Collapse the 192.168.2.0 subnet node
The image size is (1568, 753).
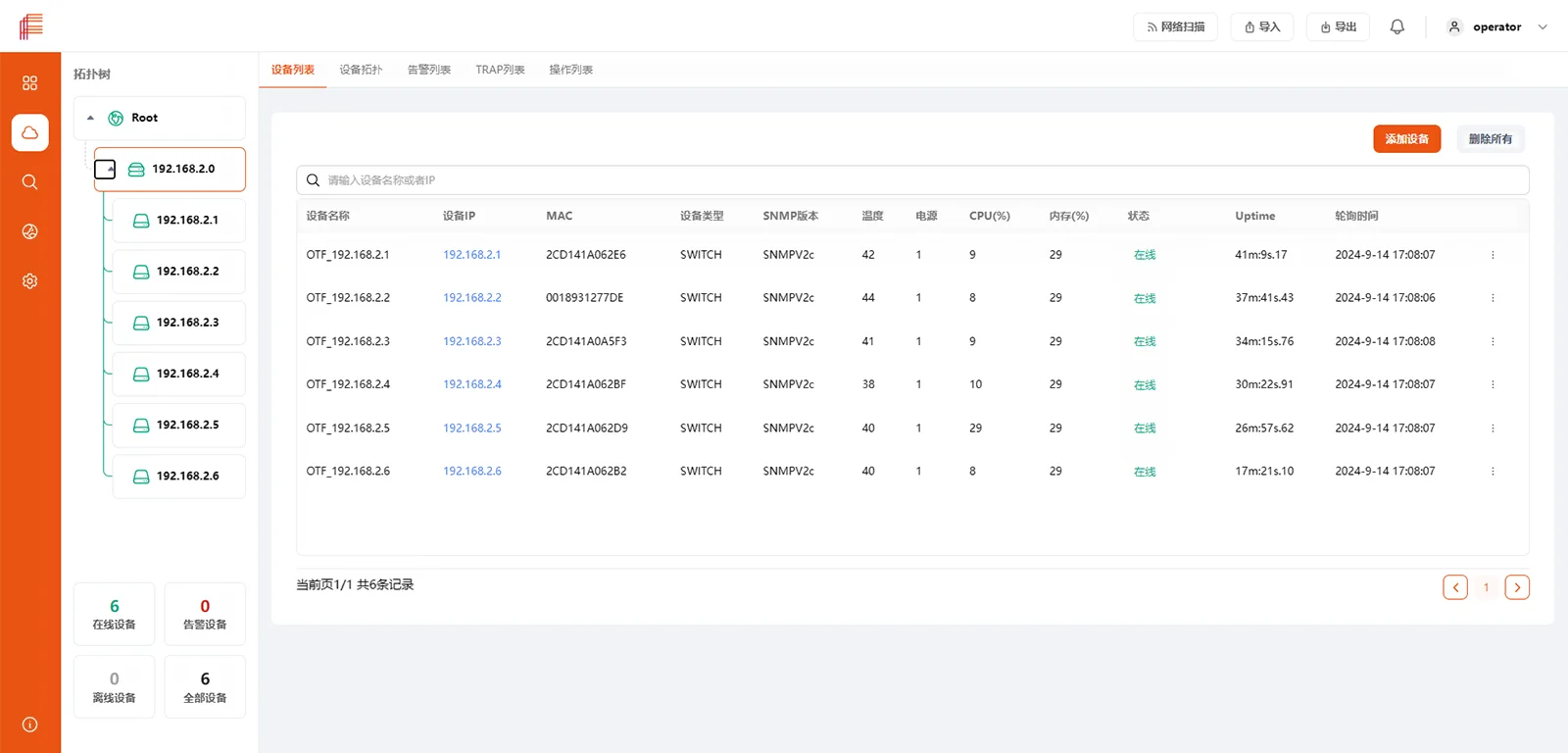coord(105,170)
